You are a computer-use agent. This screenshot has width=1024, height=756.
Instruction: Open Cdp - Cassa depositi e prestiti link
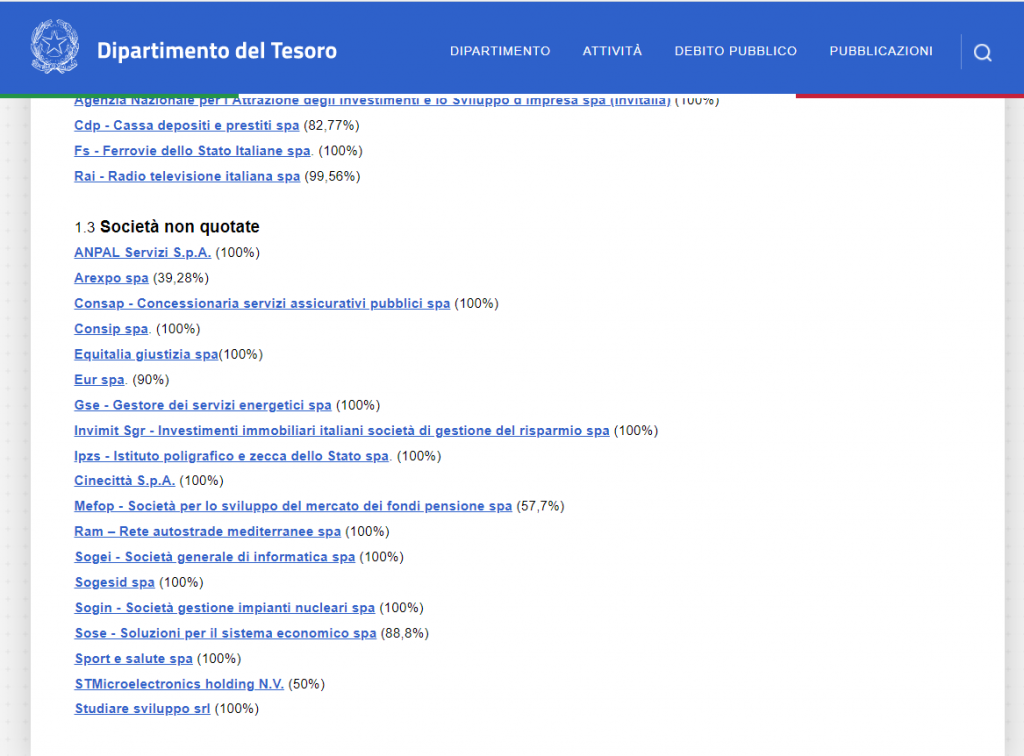pyautogui.click(x=187, y=125)
